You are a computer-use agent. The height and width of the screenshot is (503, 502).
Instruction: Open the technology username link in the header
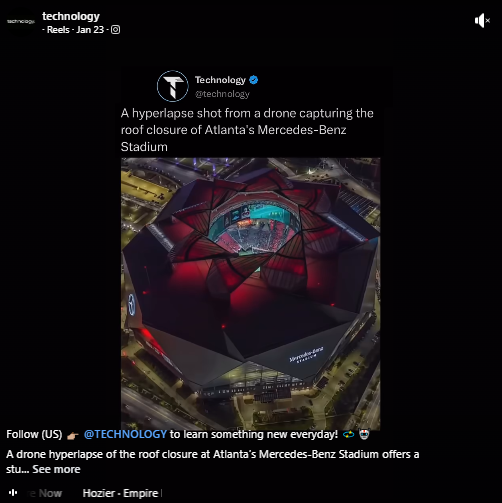tap(71, 16)
